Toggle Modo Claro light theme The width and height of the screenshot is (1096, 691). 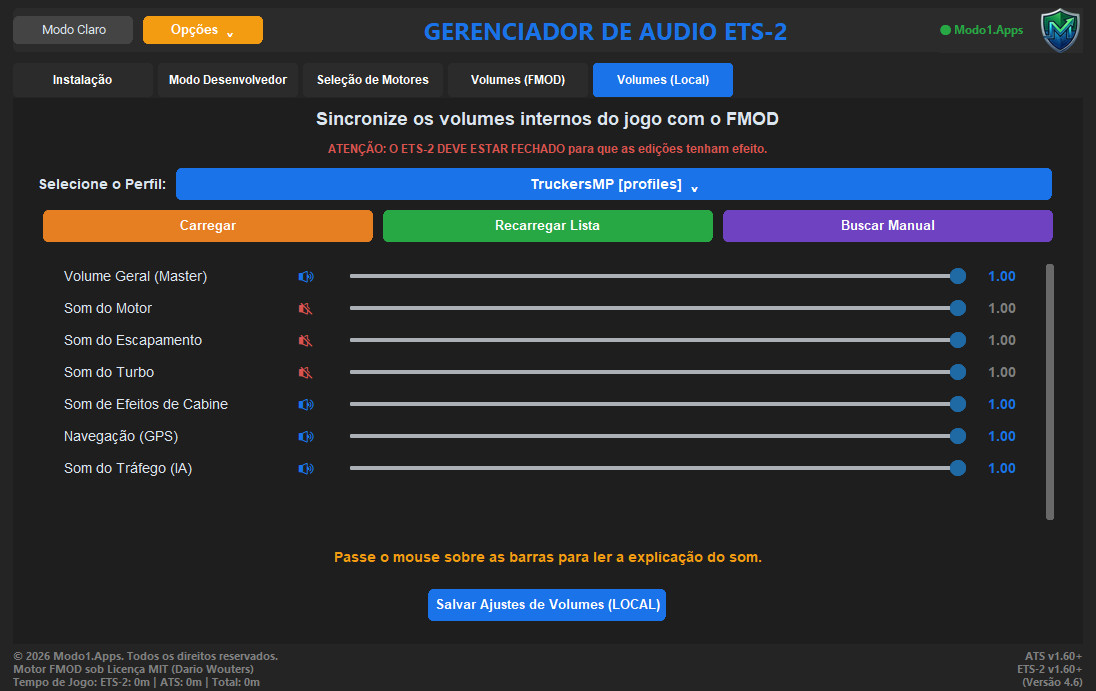click(73, 30)
